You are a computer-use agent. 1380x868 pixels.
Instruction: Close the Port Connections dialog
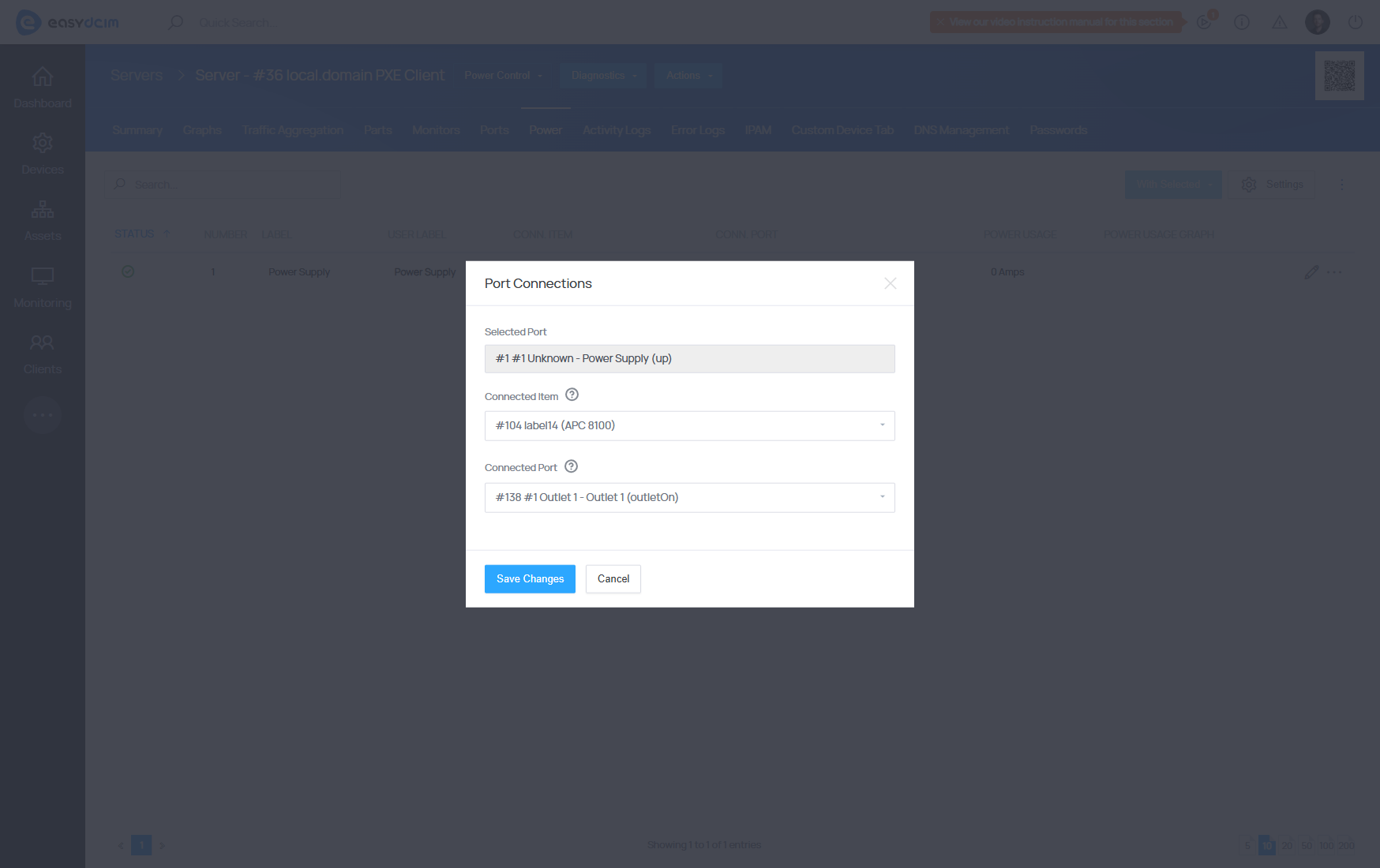pyautogui.click(x=890, y=283)
